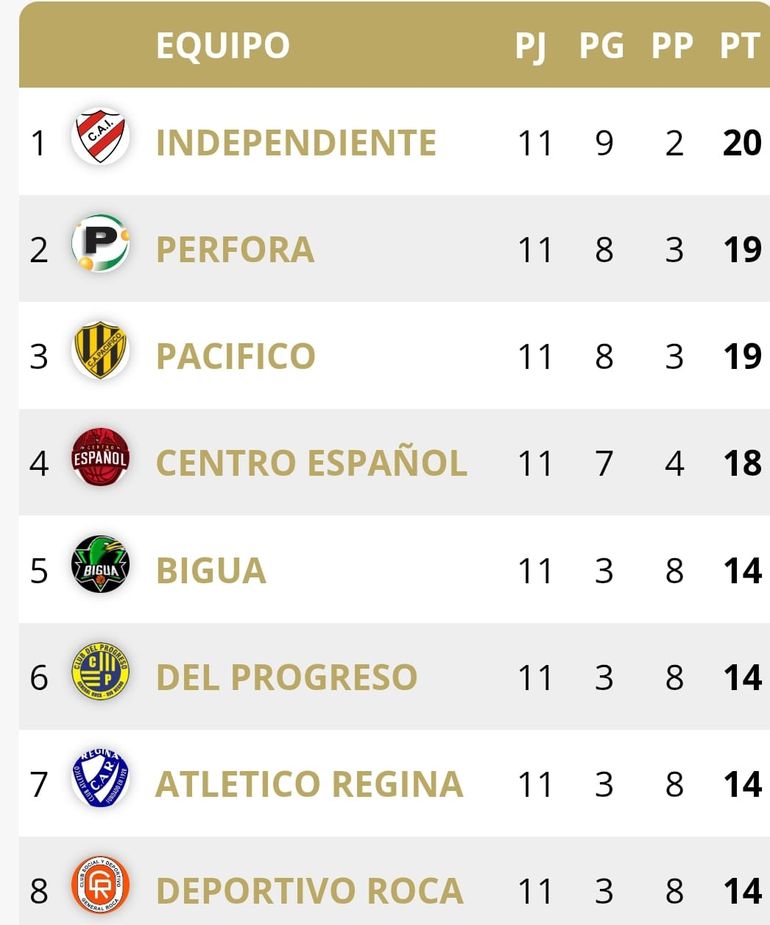Open the INDEPENDIENTE team name link
Screen dimensions: 770x925
pos(296,143)
